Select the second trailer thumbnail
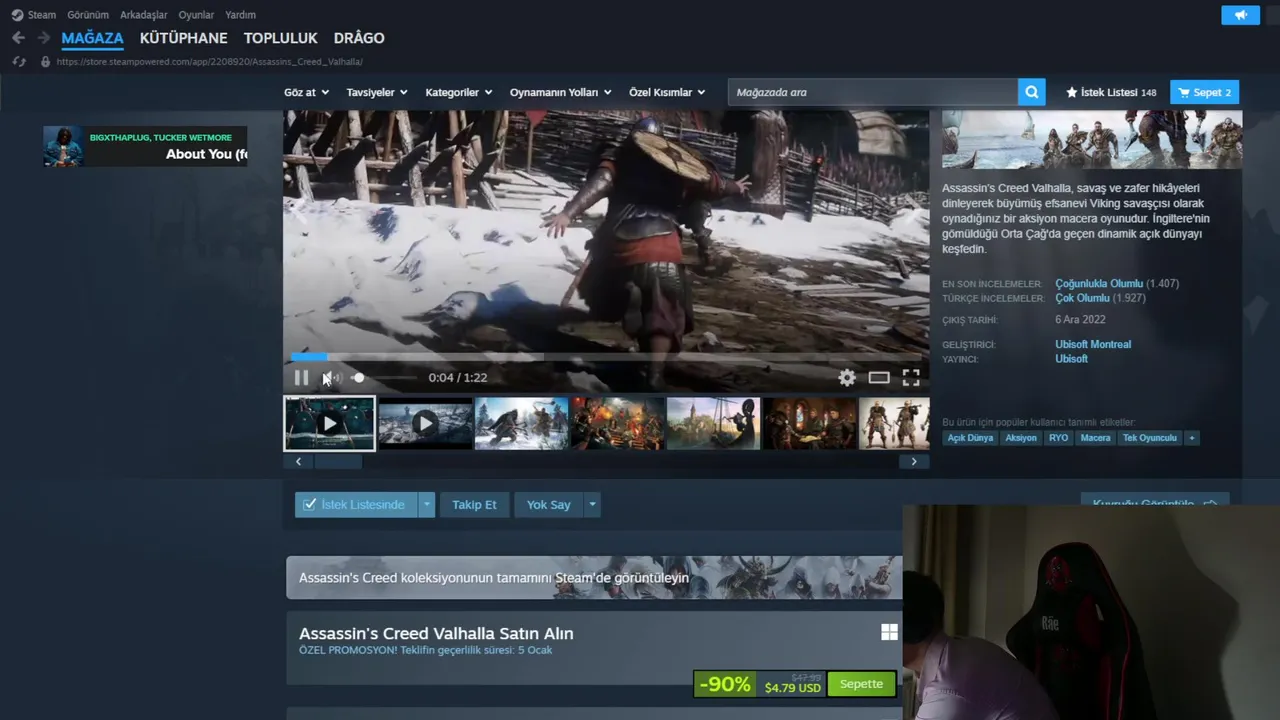Image resolution: width=1280 pixels, height=720 pixels. pos(425,424)
